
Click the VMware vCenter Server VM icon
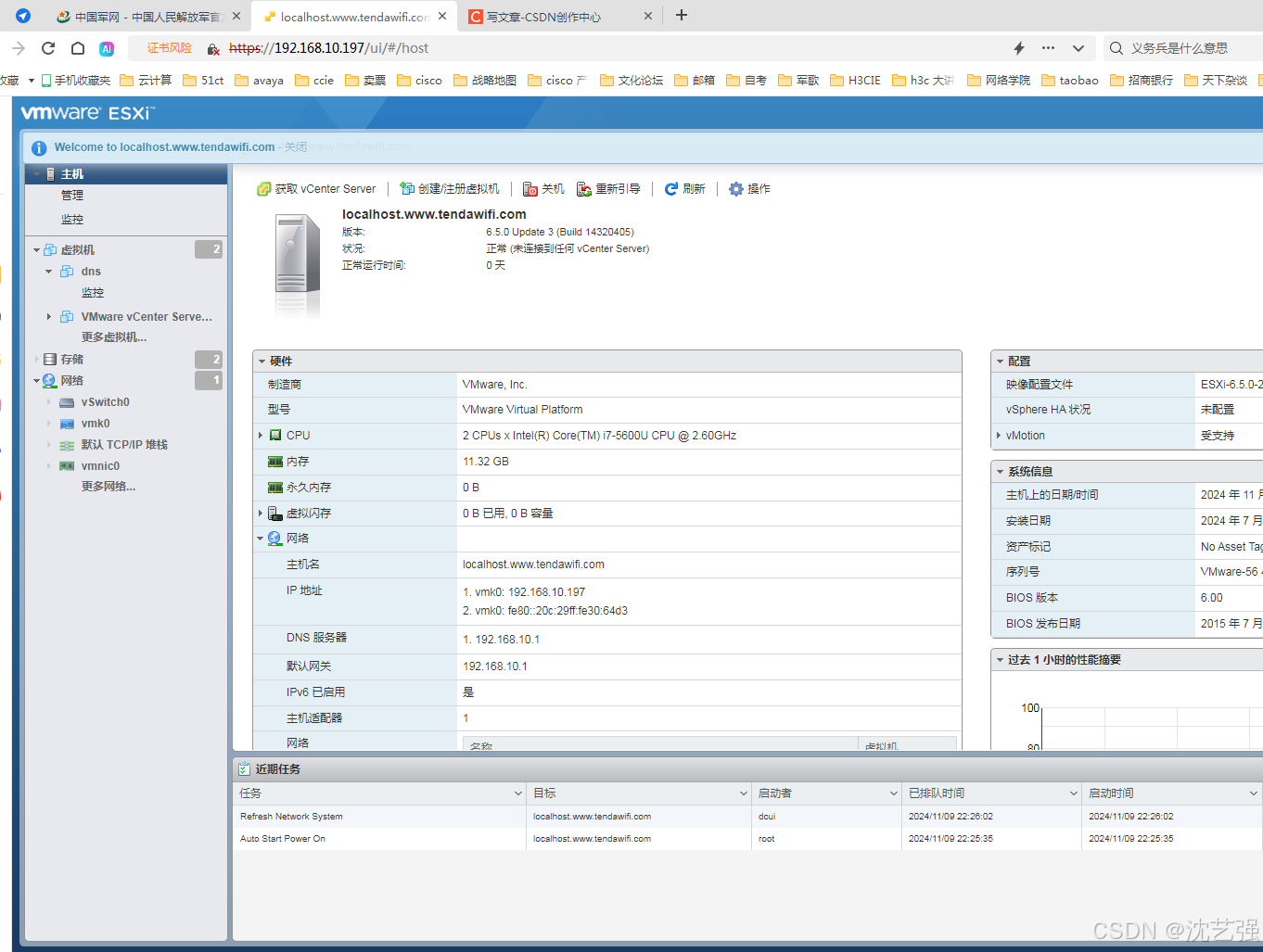point(67,317)
